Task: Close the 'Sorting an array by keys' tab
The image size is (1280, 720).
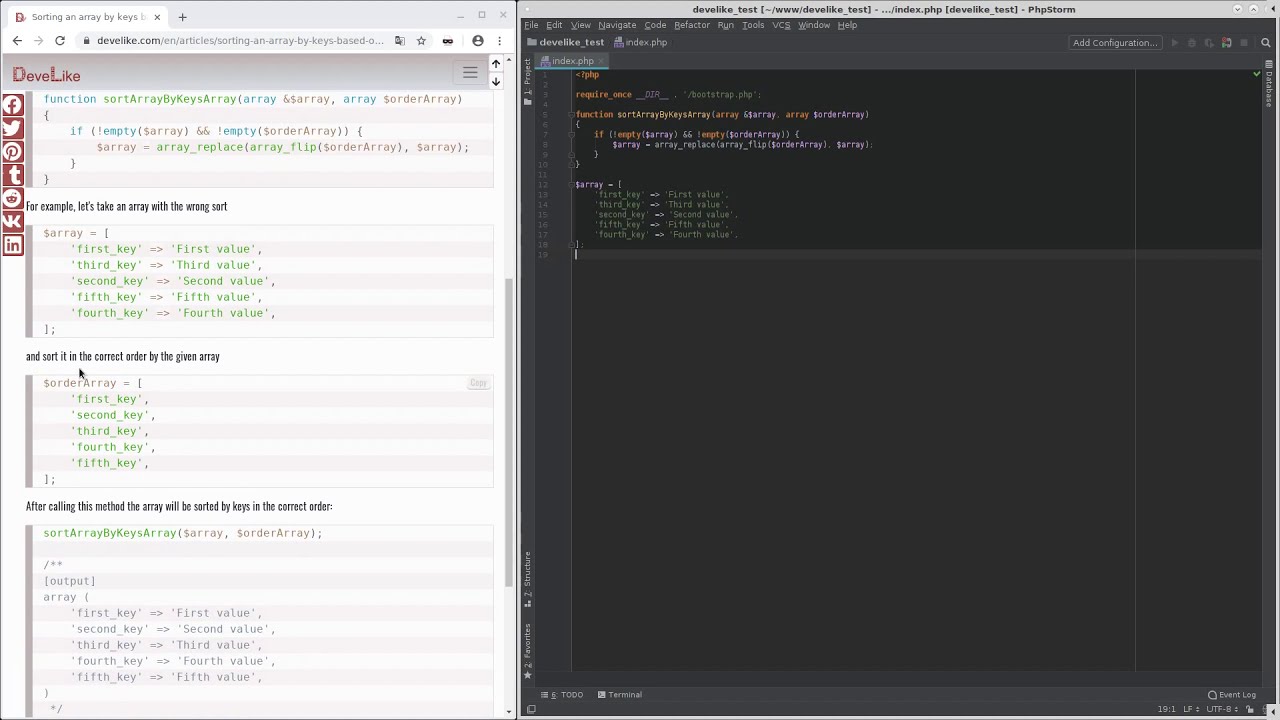Action: (157, 17)
